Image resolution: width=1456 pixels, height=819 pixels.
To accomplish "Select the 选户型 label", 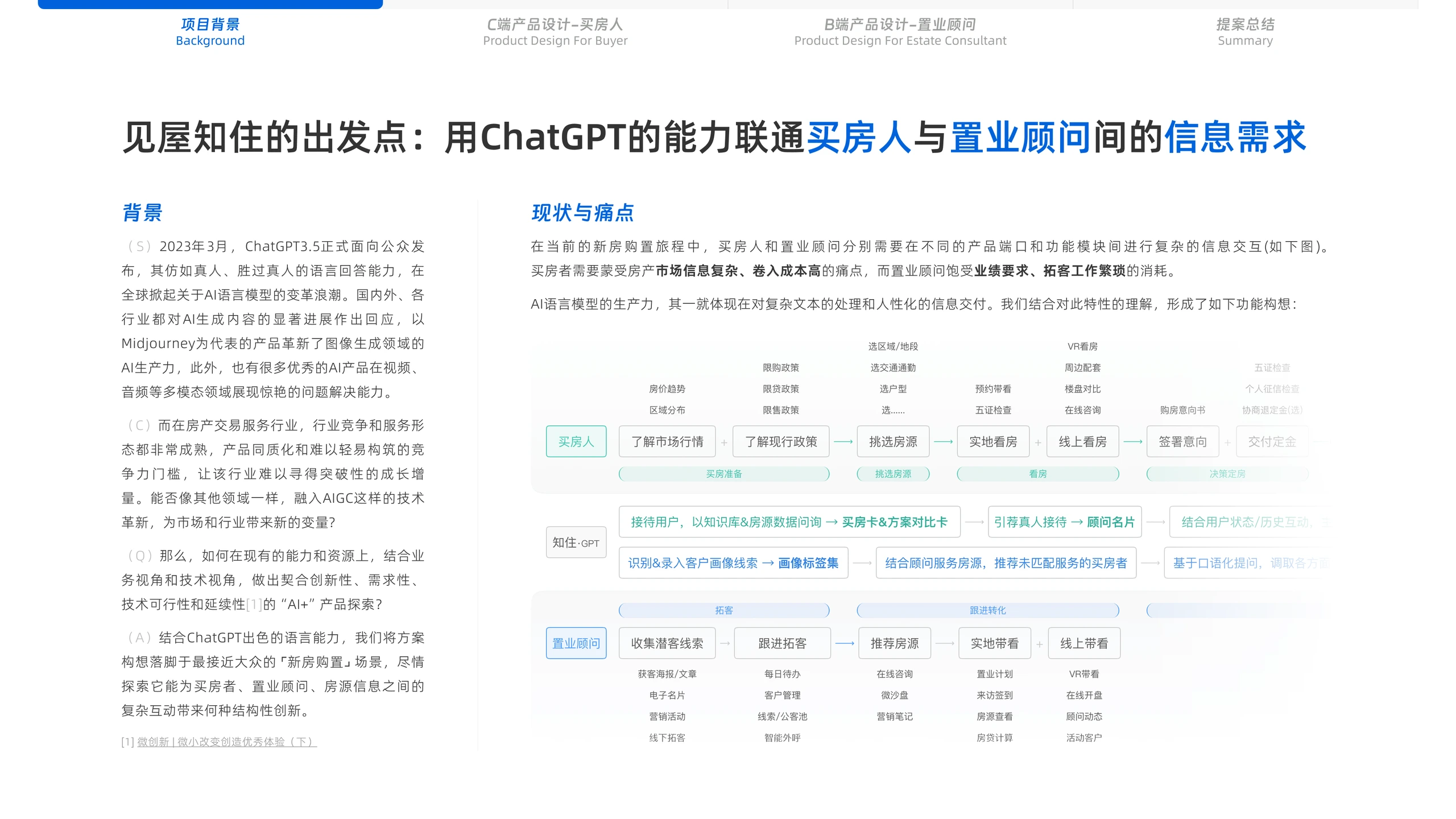I will pos(893,389).
